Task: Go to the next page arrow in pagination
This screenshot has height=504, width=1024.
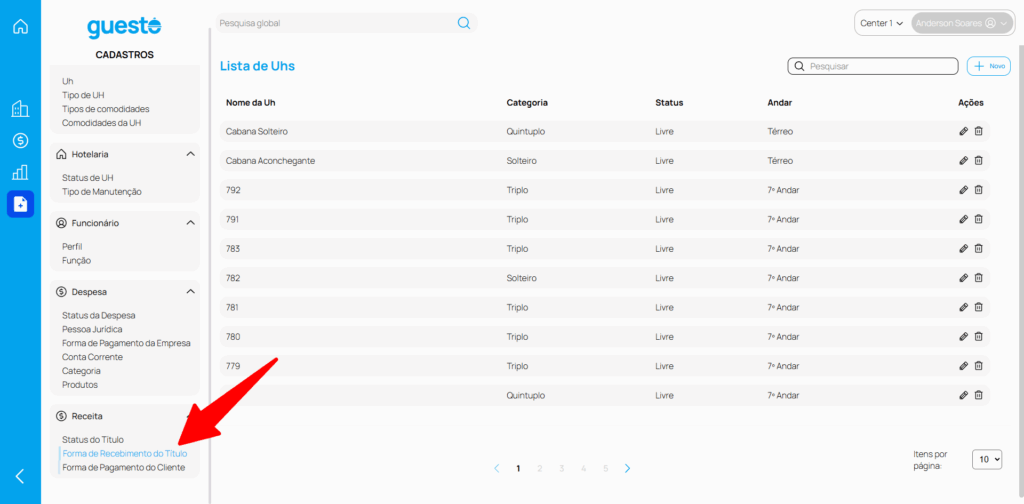Action: click(627, 468)
